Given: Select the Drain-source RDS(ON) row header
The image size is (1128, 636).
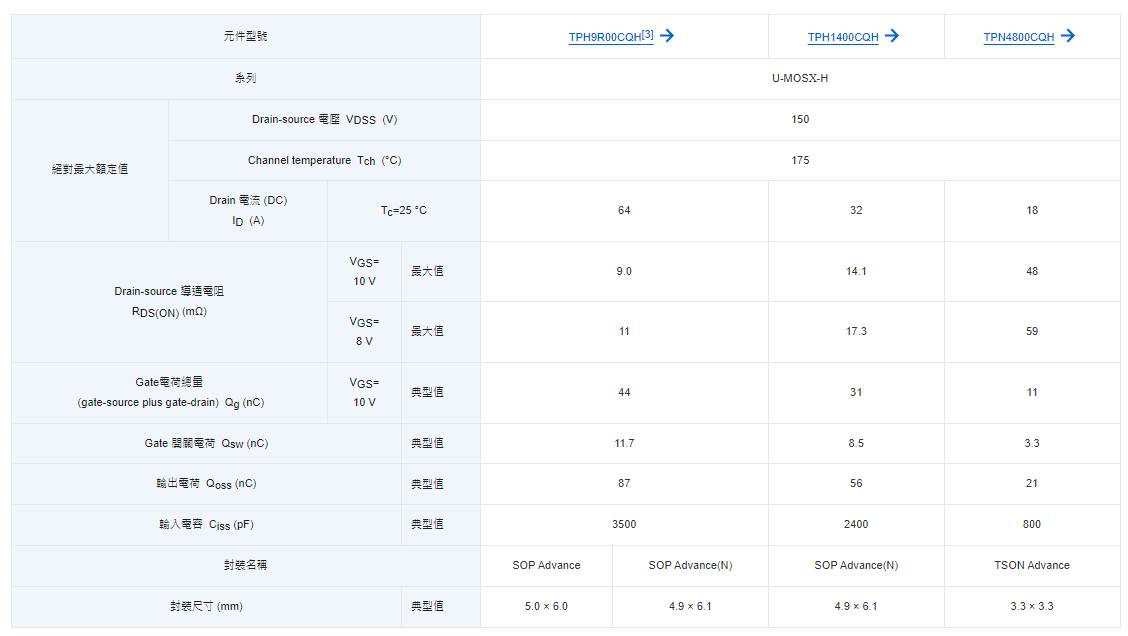Looking at the screenshot, I should (169, 301).
